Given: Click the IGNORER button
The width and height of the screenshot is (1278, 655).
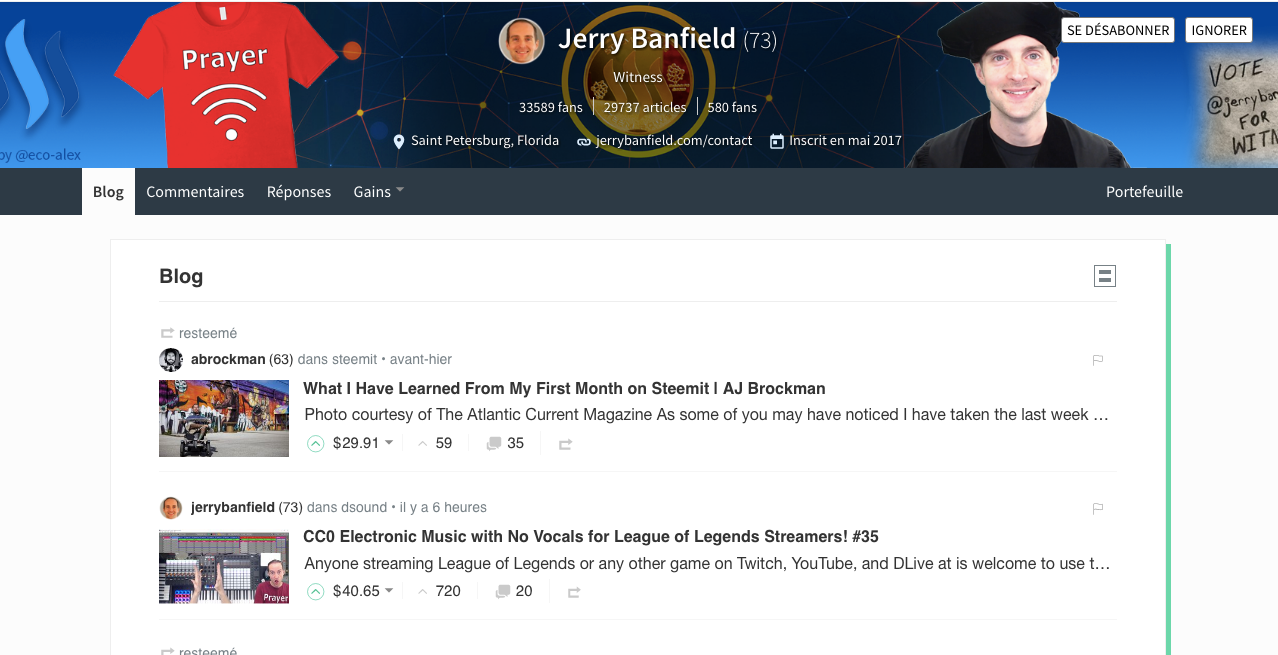Looking at the screenshot, I should coord(1219,30).
